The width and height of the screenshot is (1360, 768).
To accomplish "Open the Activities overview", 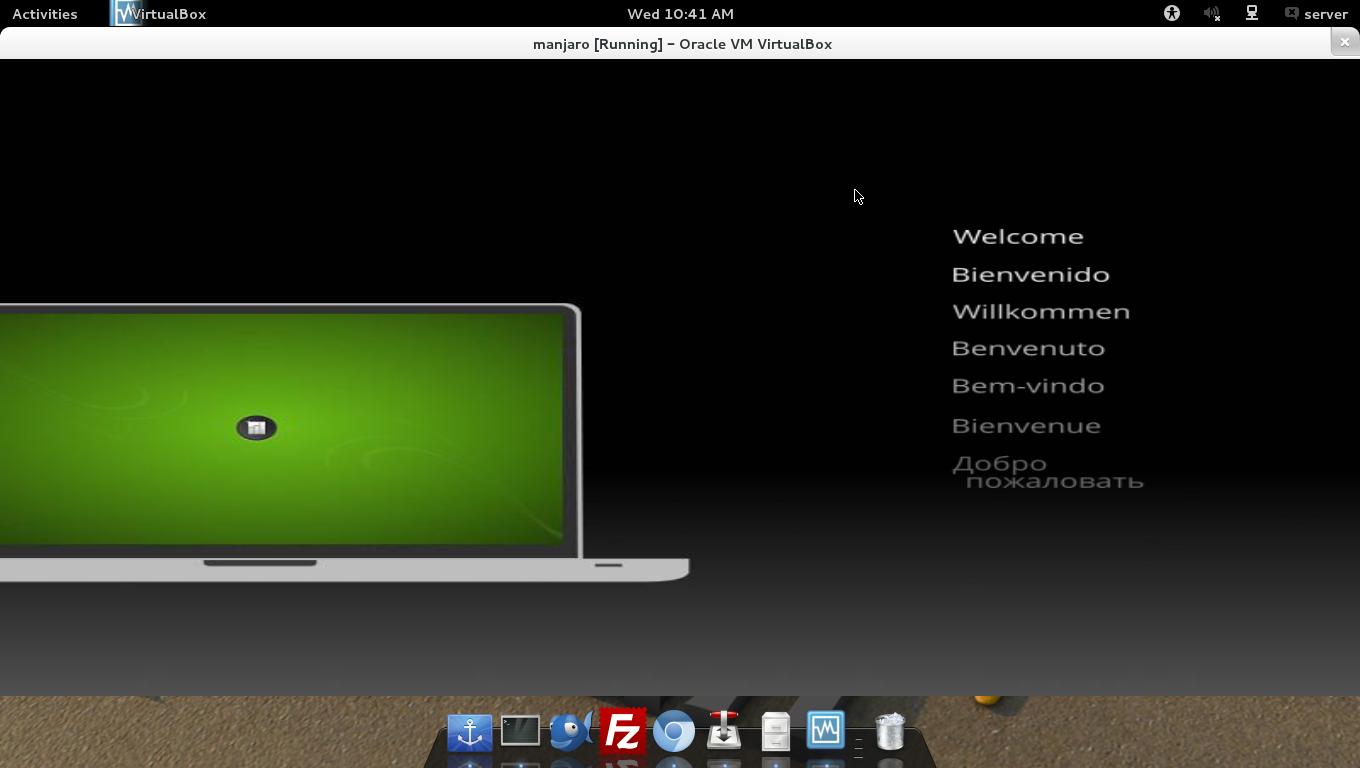I will coord(43,13).
